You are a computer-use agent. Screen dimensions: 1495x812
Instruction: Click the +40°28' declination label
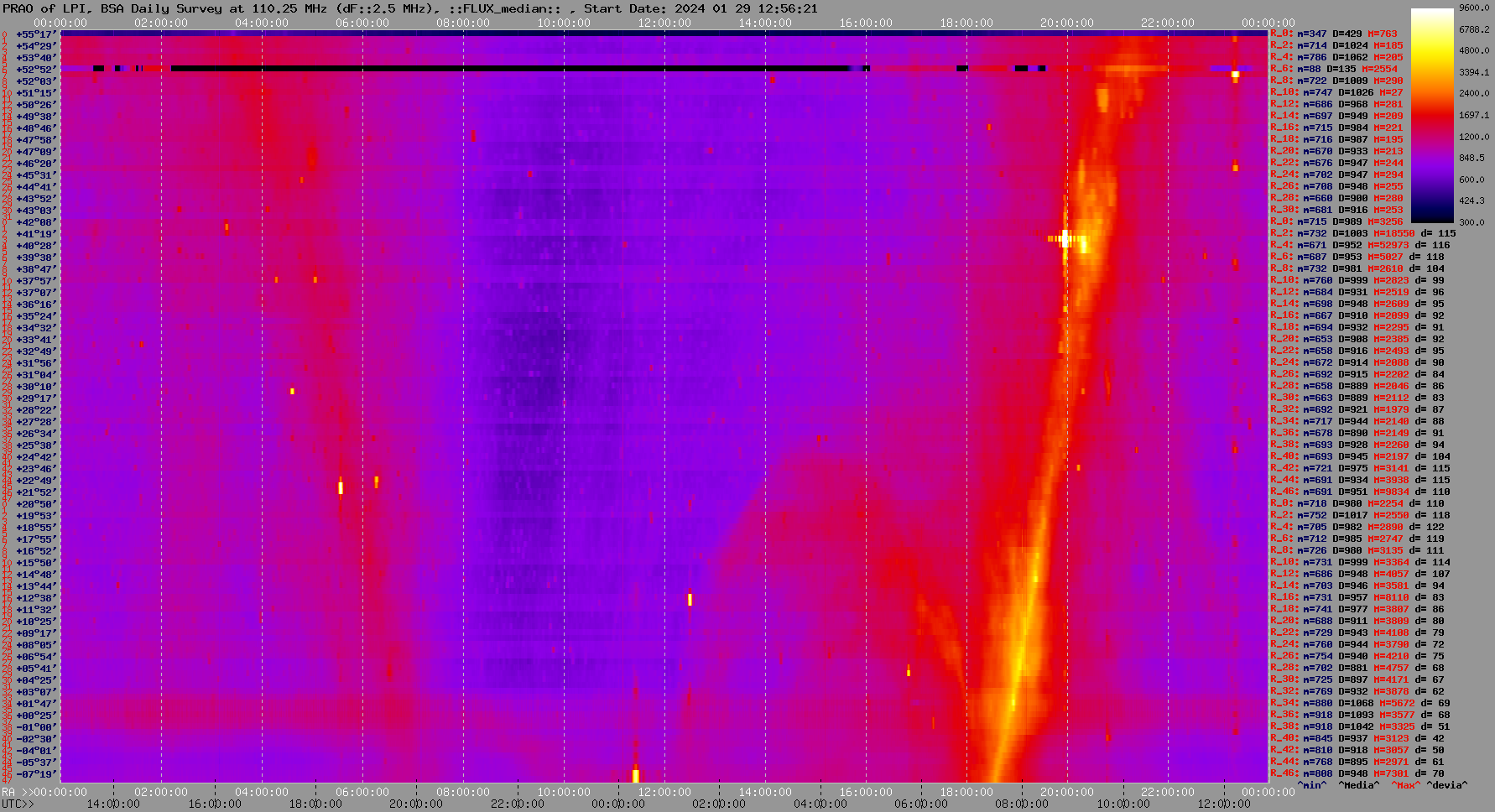click(37, 246)
